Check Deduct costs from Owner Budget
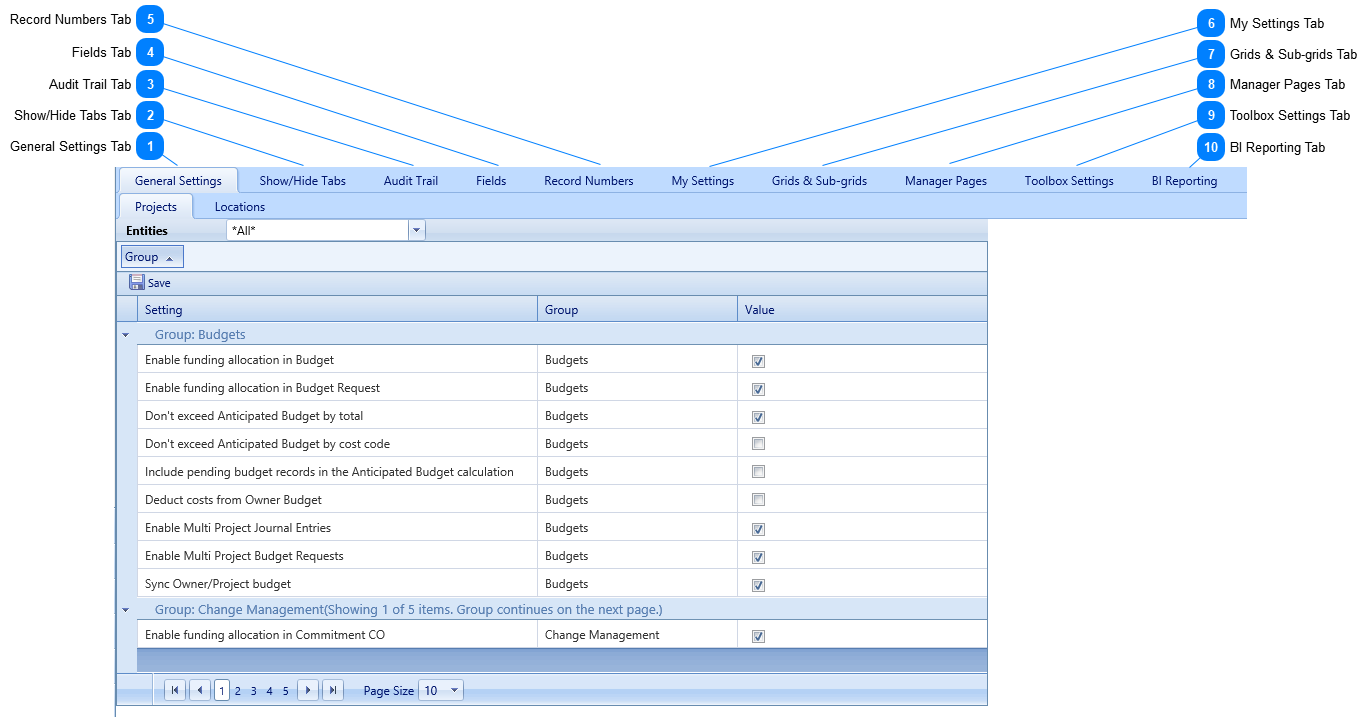1367x720 pixels. click(x=758, y=499)
